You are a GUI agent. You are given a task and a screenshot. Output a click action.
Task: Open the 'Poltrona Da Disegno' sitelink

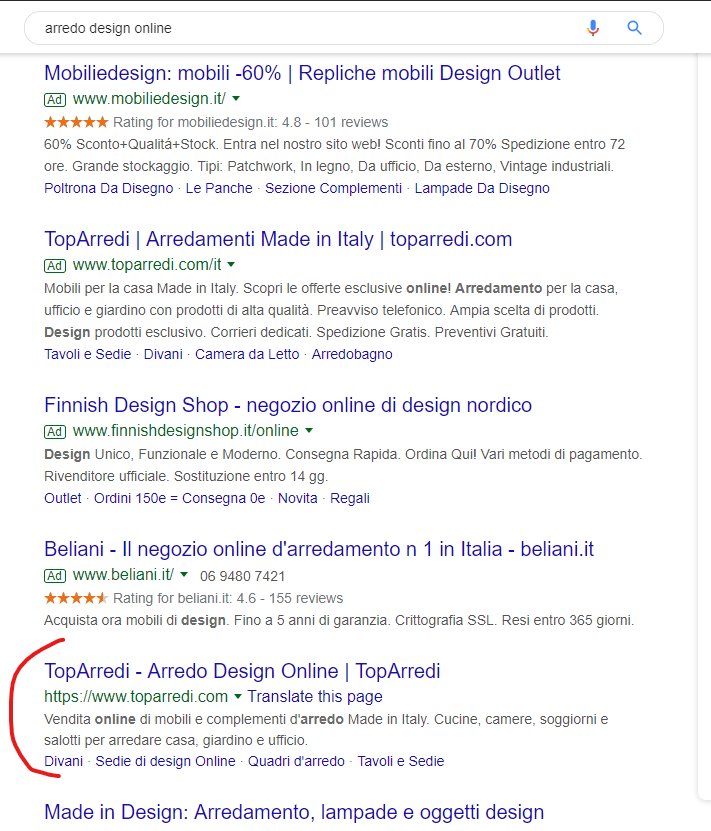[x=109, y=188]
